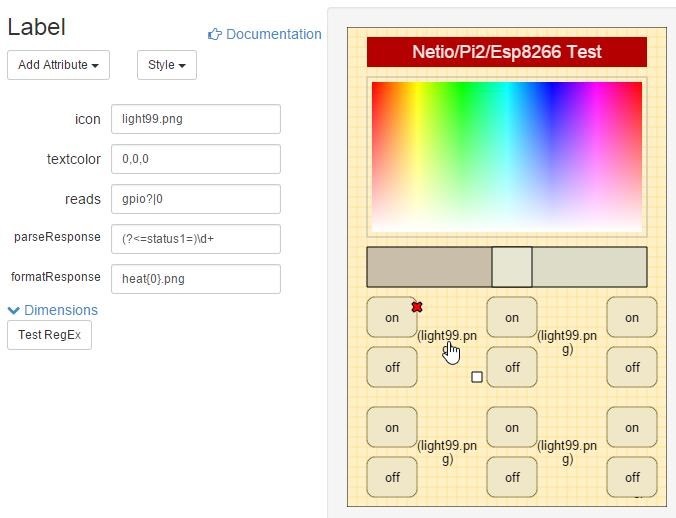Image resolution: width=676 pixels, height=518 pixels.
Task: Click the slider handle below the palette
Action: [x=511, y=267]
